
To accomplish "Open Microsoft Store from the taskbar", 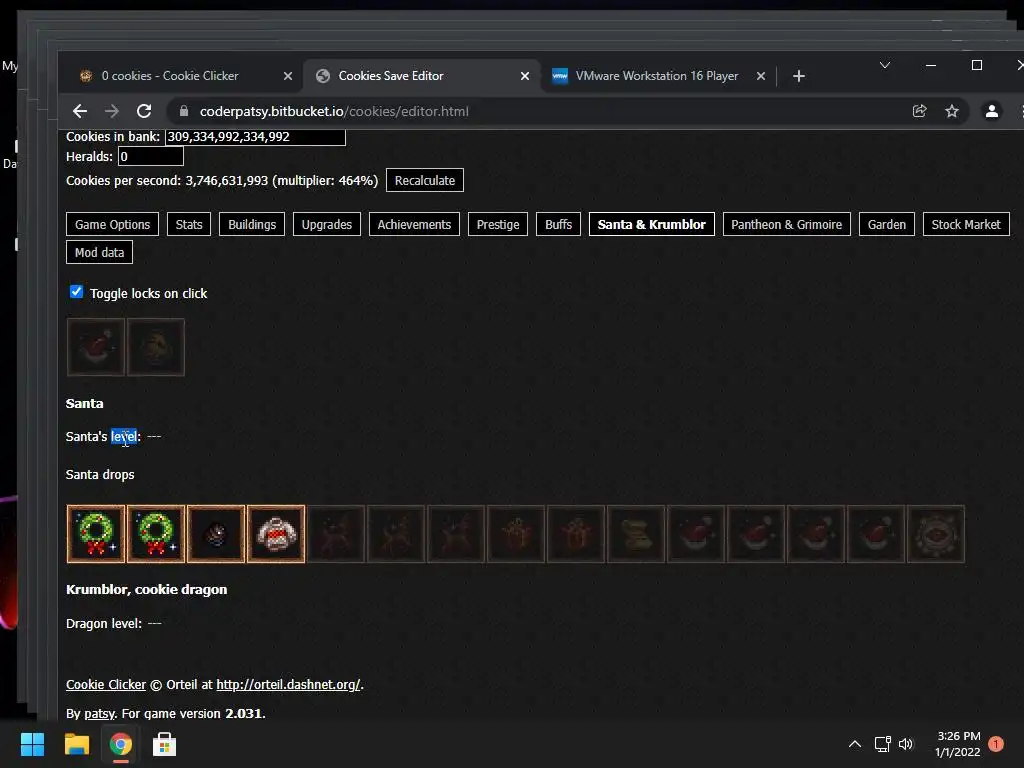I will click(164, 744).
